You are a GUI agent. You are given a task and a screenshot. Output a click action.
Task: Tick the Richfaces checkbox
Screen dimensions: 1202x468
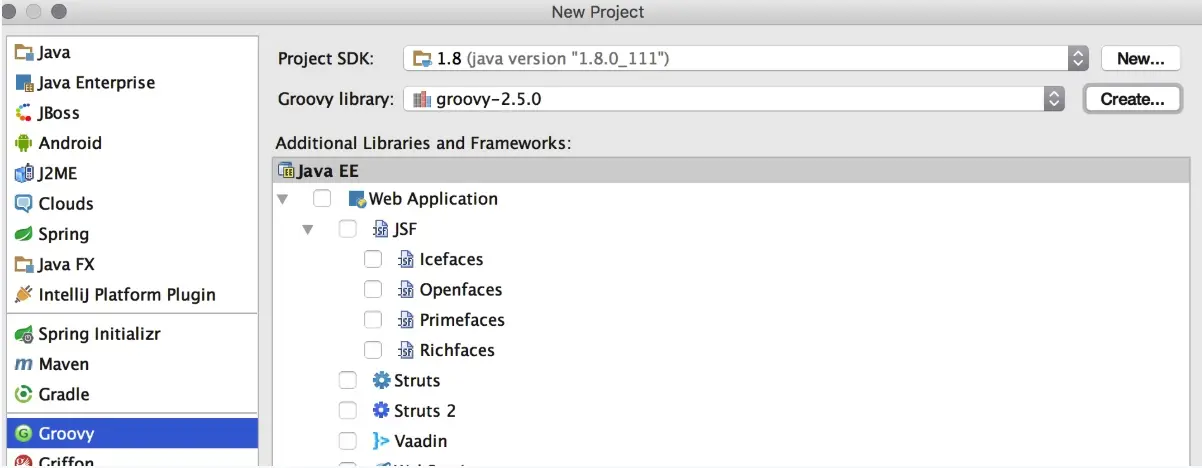click(x=373, y=350)
